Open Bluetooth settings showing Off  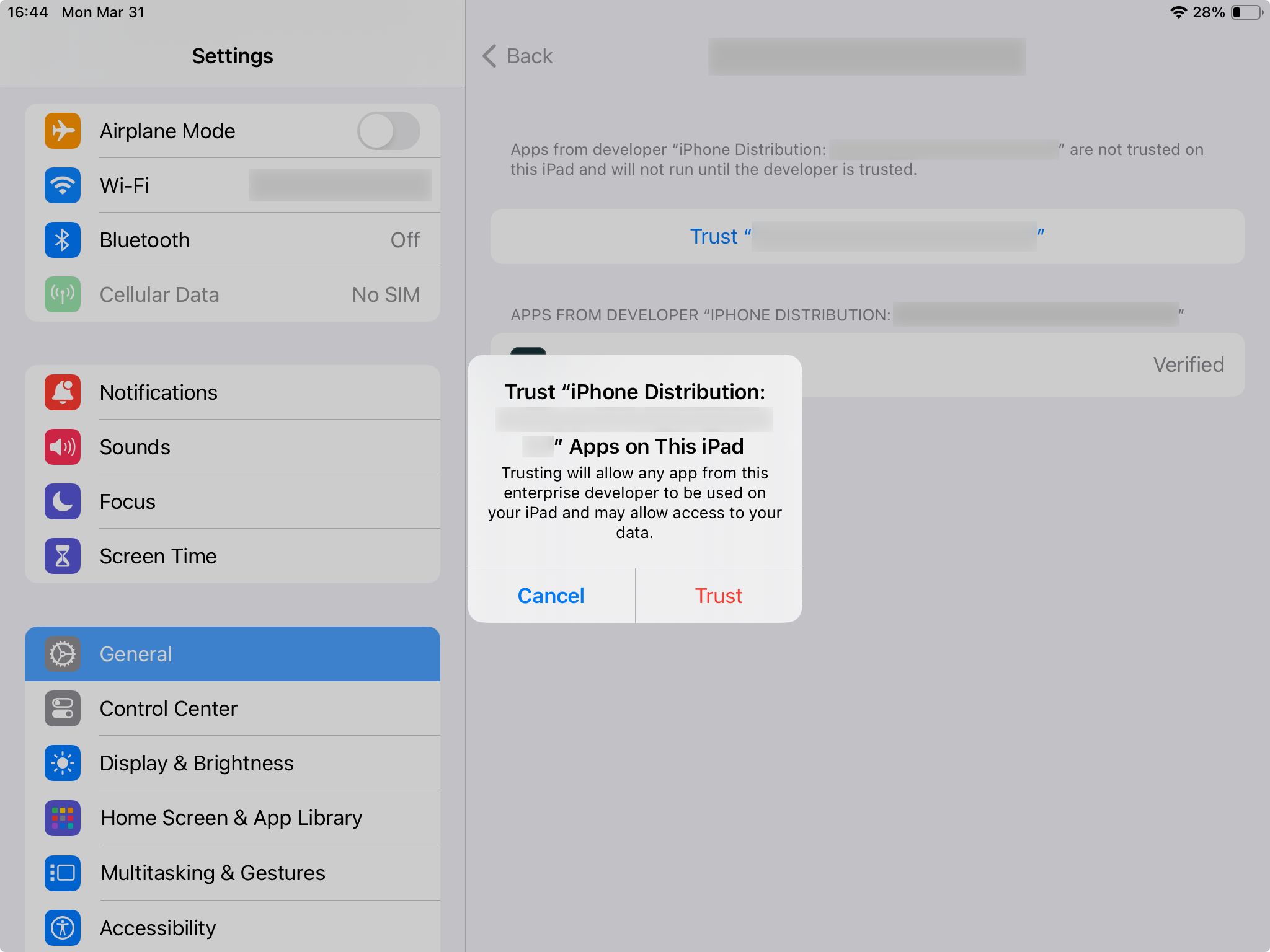pyautogui.click(x=233, y=240)
